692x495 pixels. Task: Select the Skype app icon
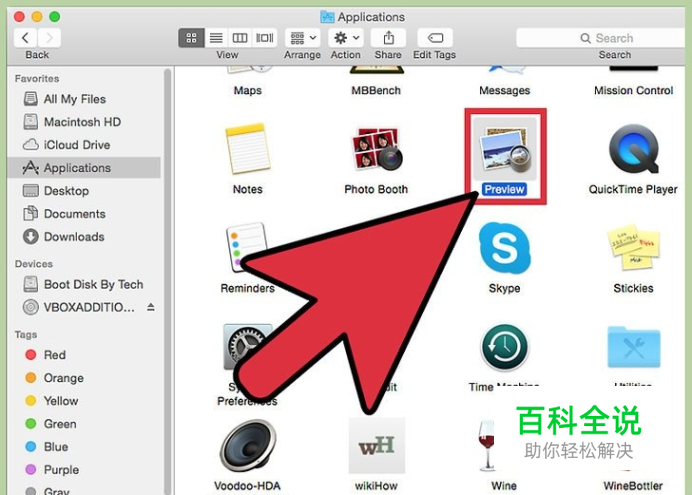click(x=504, y=248)
